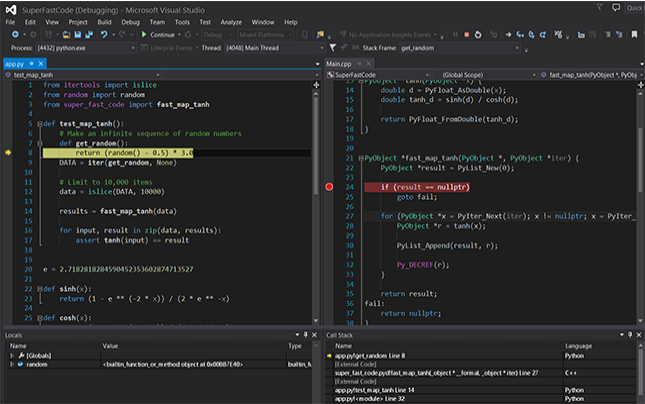Expand the [Globals] row in Locals
645x404 pixels.
tap(12, 355)
